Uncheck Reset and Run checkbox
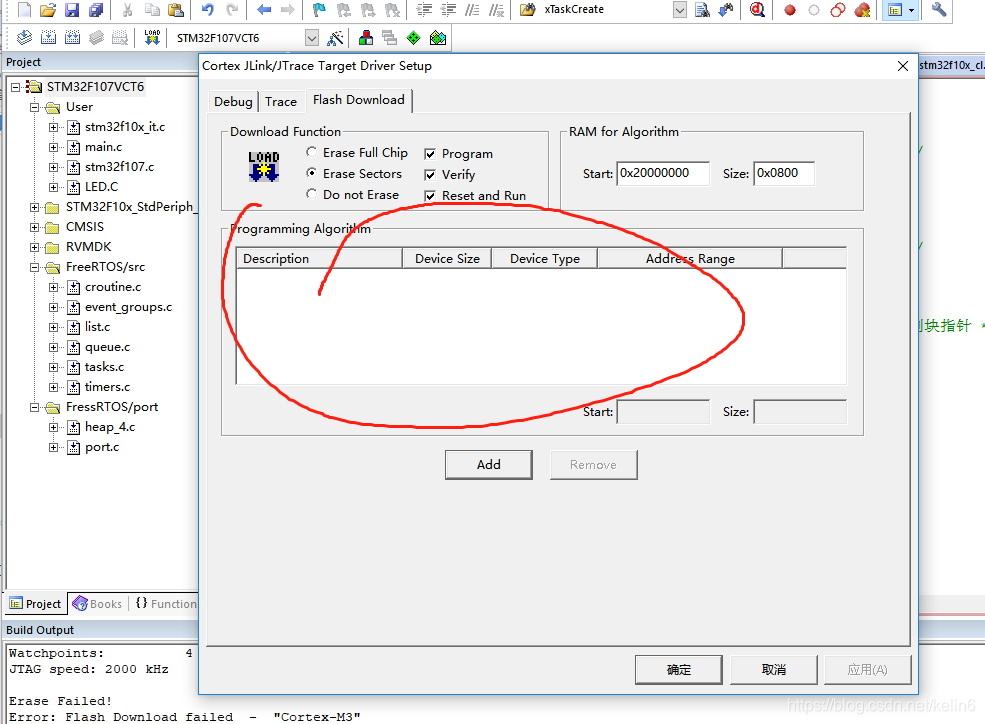This screenshot has height=724, width=985. pos(430,196)
